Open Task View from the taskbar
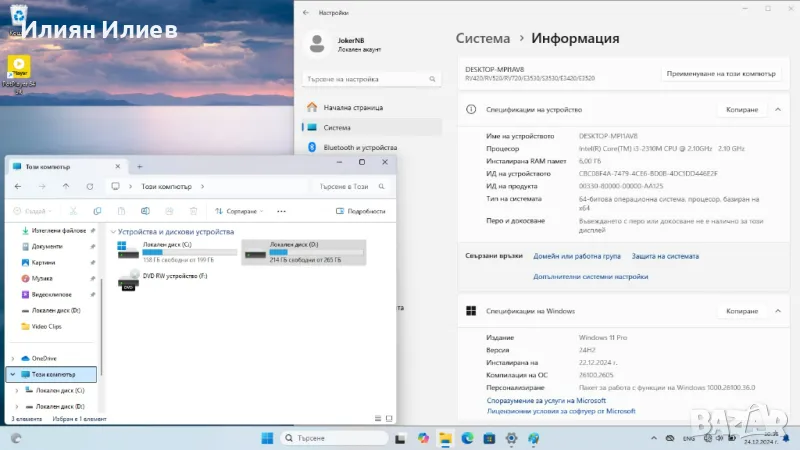The height and width of the screenshot is (450, 800). pyautogui.click(x=400, y=438)
